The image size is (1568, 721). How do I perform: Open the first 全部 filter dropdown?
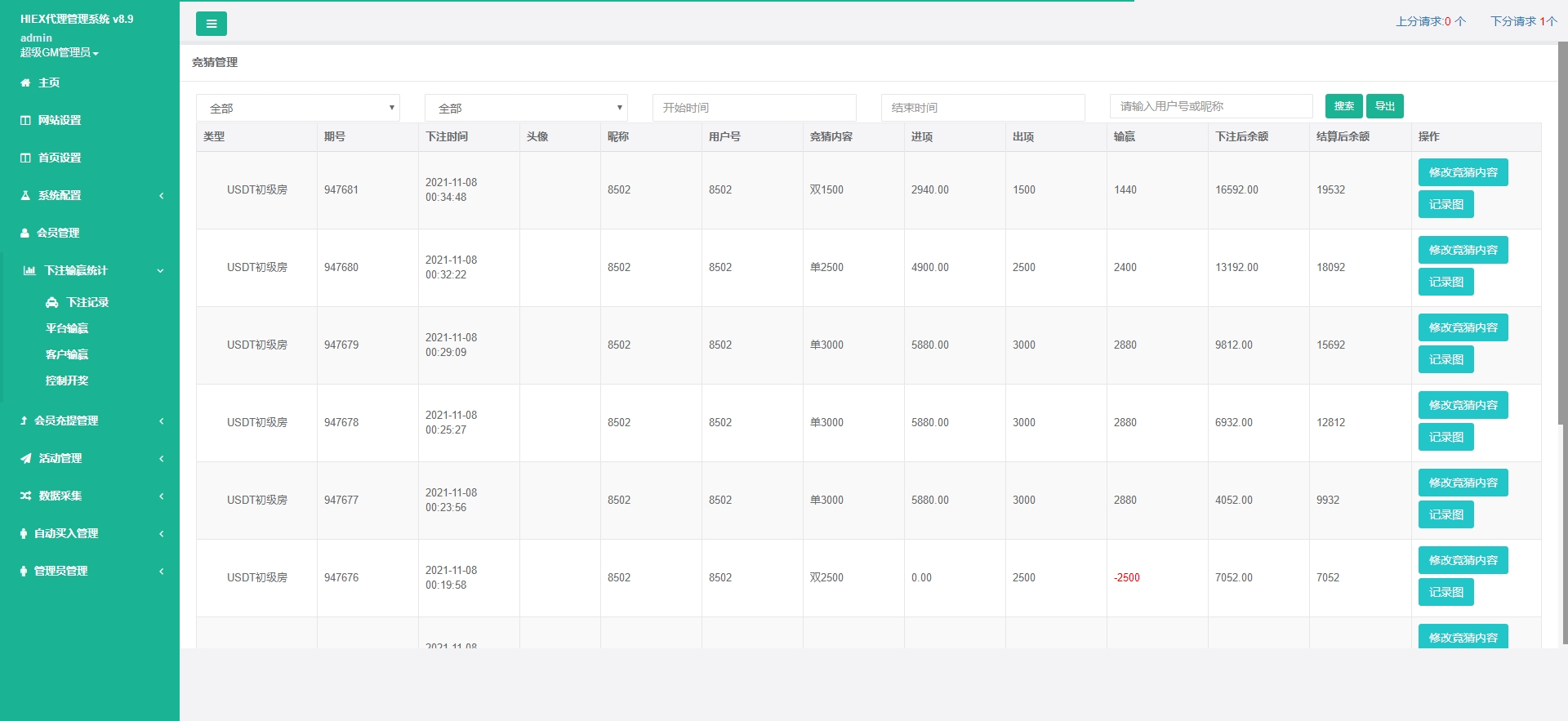297,108
